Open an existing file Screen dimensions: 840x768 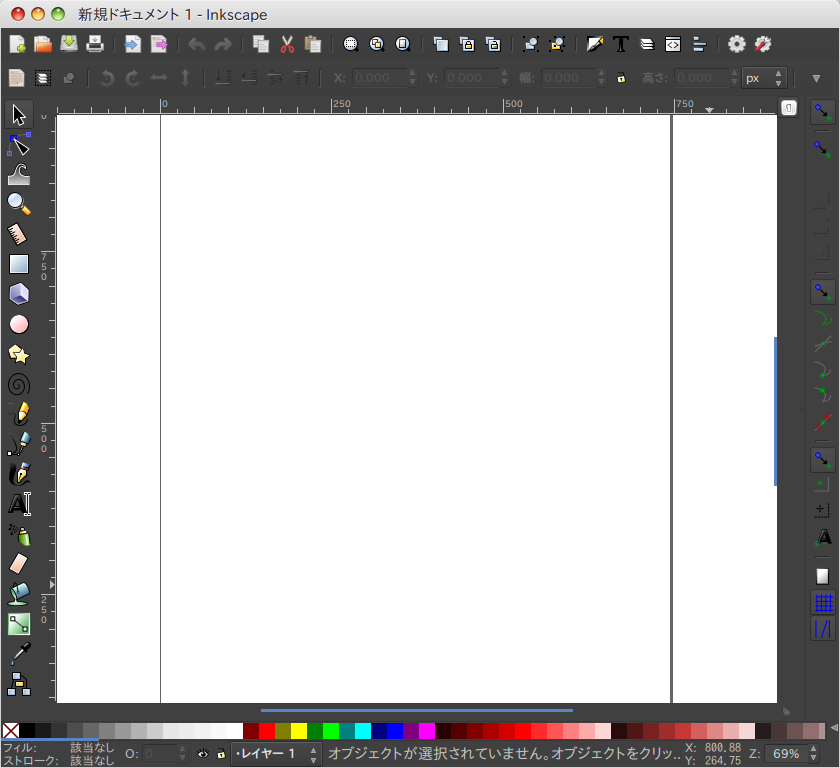pyautogui.click(x=43, y=44)
